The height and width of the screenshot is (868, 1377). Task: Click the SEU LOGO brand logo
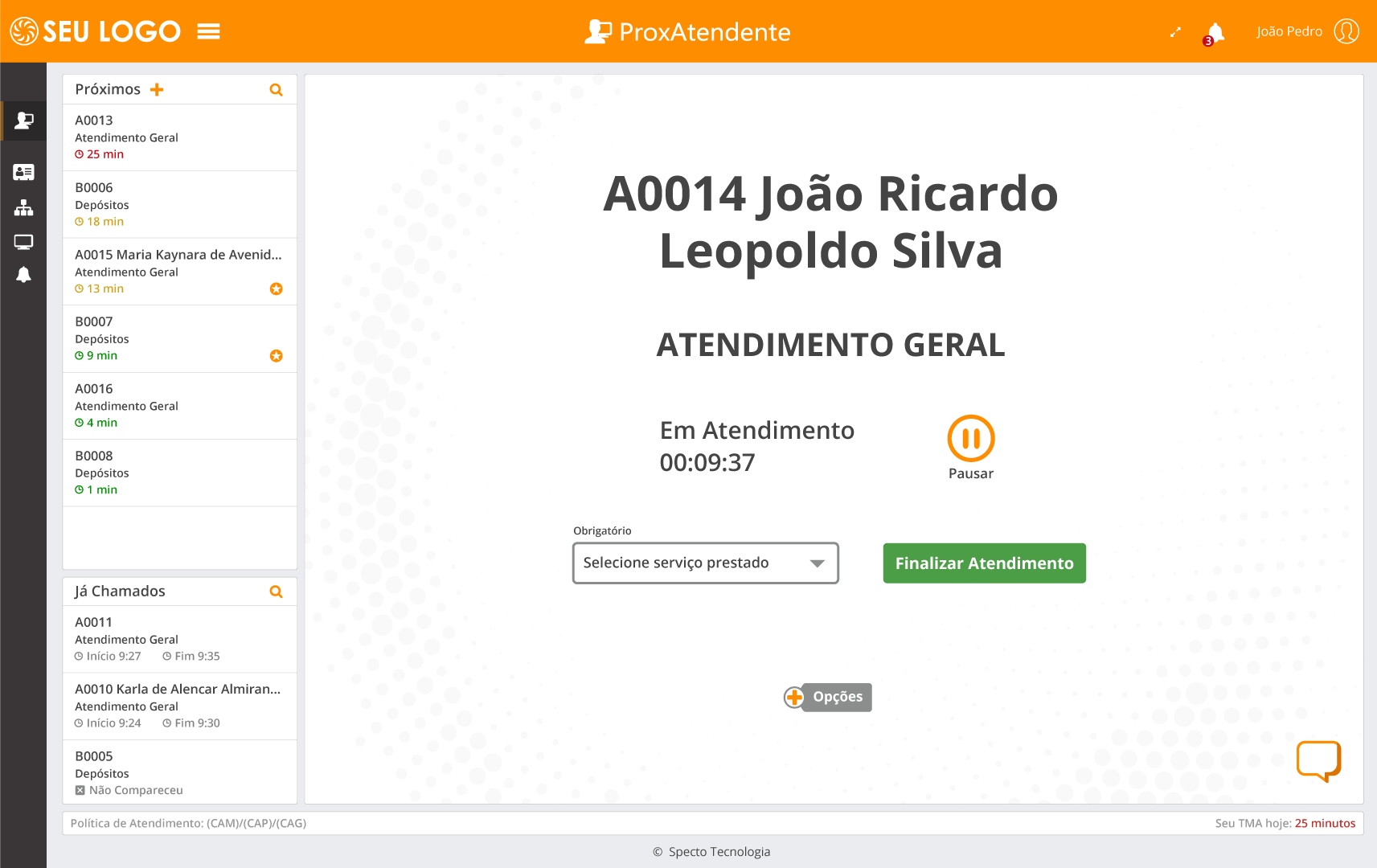point(95,31)
